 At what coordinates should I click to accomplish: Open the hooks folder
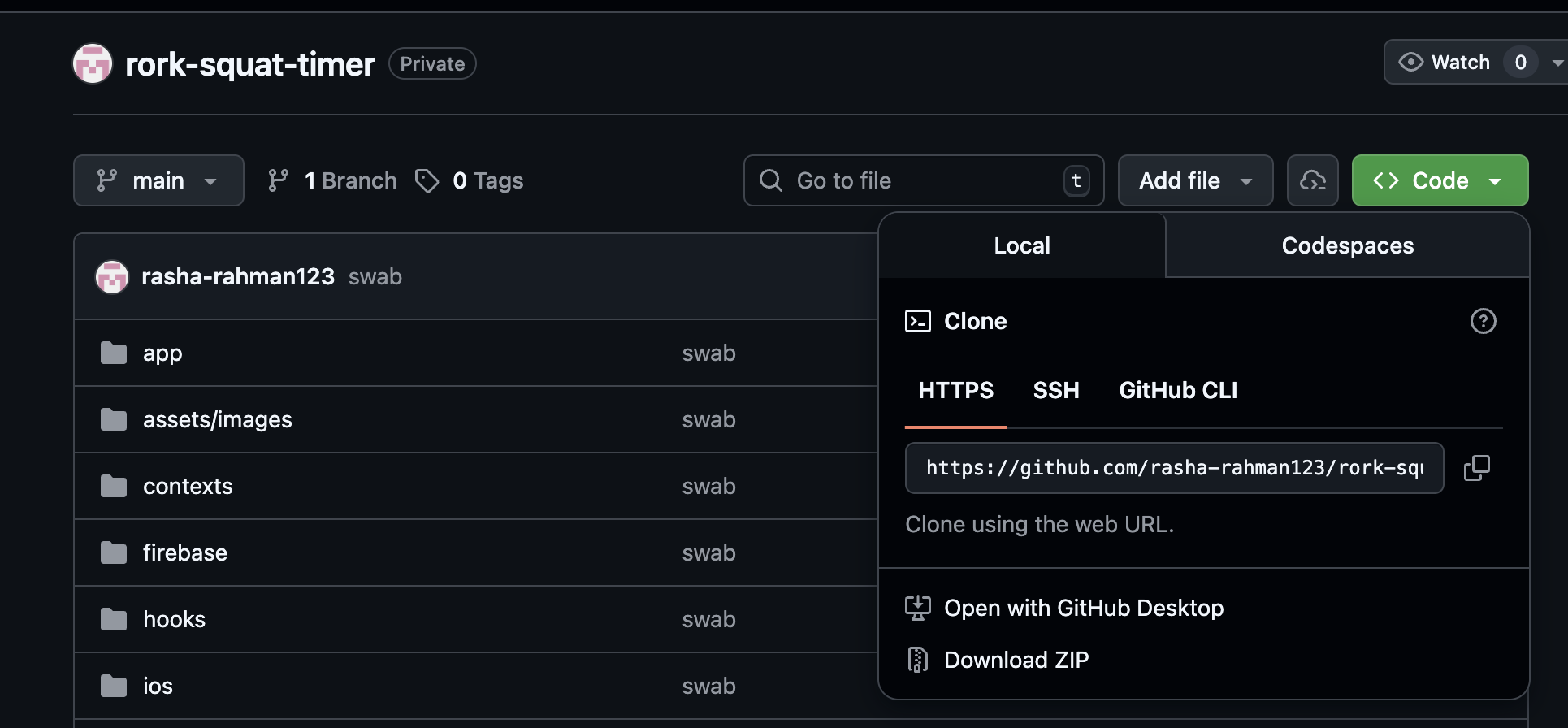[174, 619]
